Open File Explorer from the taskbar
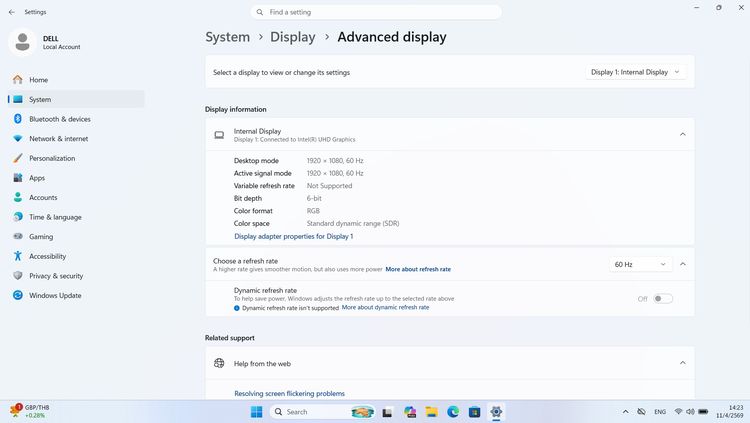 [x=431, y=412]
